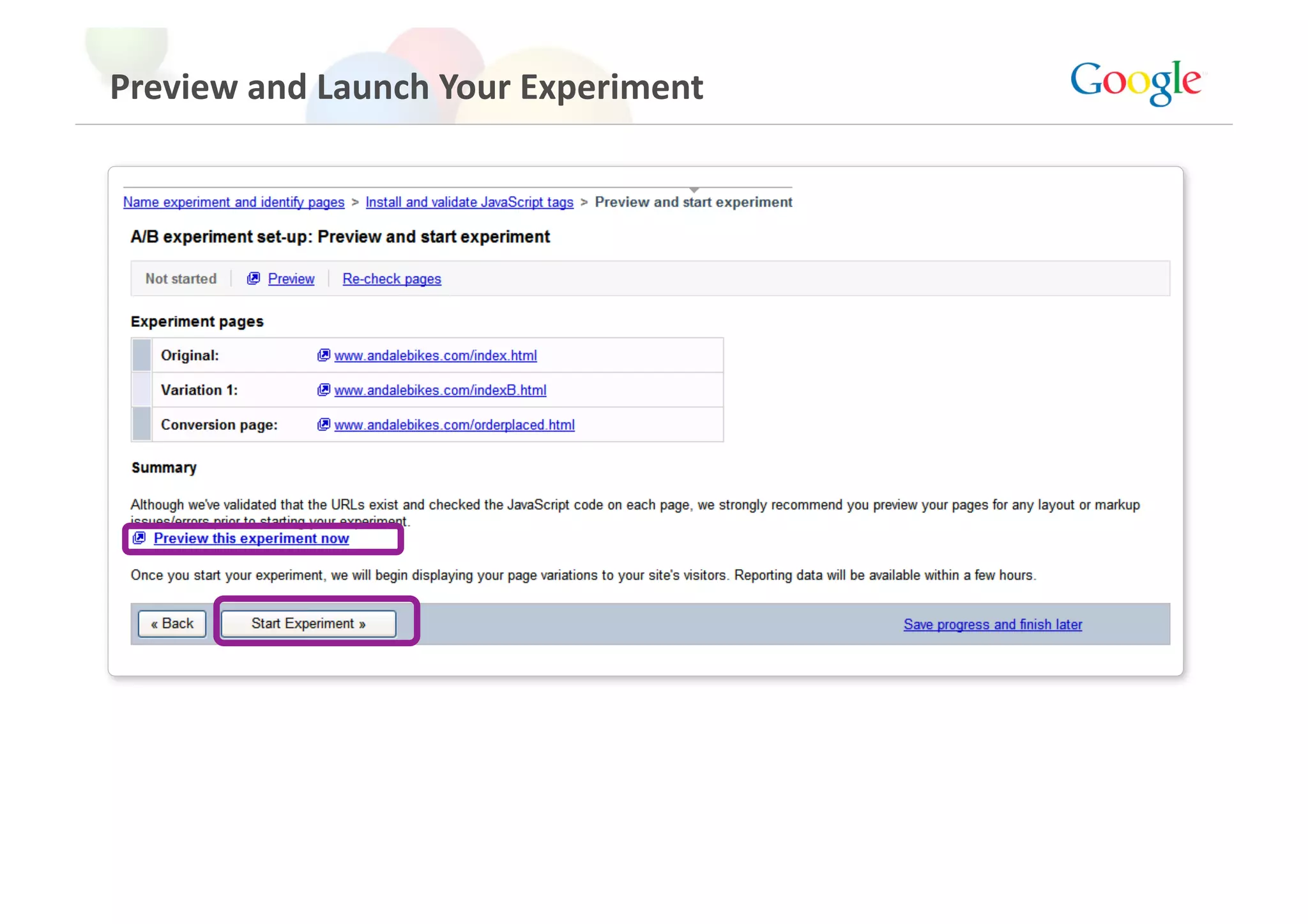1308x924 pixels.
Task: Click the Start Experiment » button
Action: pos(308,624)
